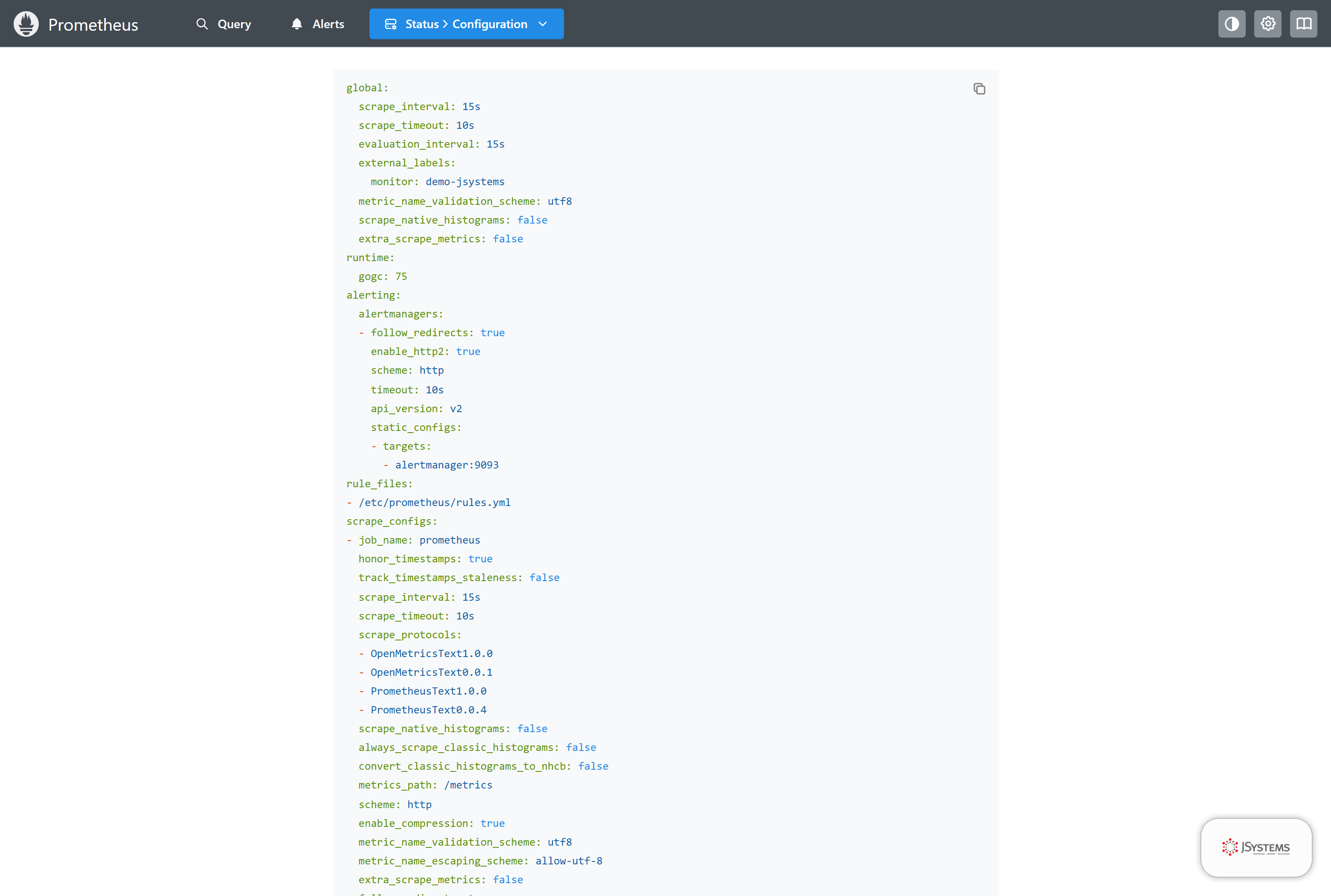The image size is (1331, 896).
Task: Click 'enable_http2: true' line
Action: pos(426,352)
